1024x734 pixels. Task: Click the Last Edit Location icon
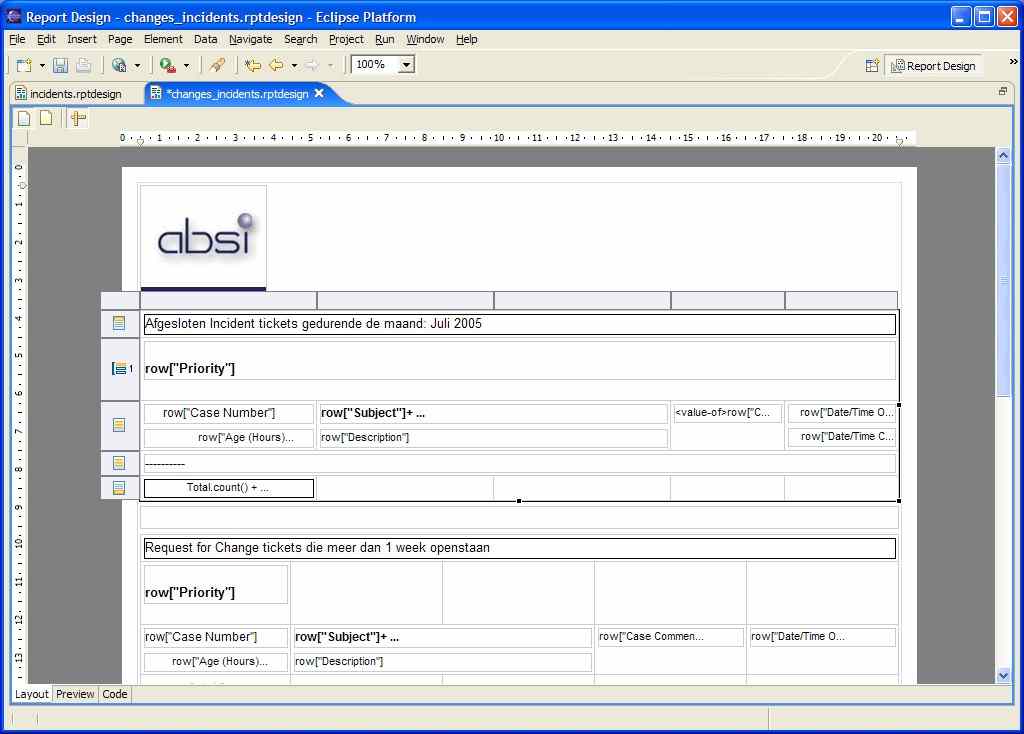pos(253,65)
